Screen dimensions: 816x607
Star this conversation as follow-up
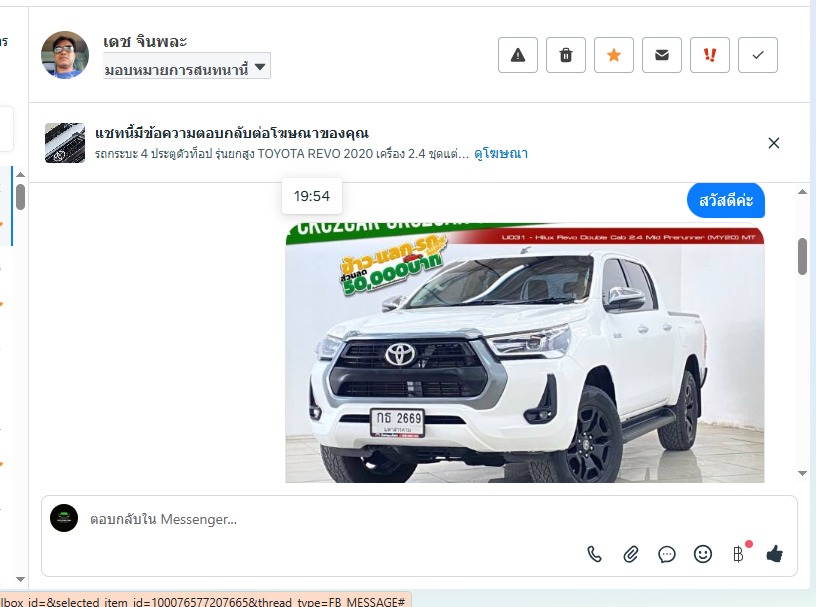click(x=614, y=55)
